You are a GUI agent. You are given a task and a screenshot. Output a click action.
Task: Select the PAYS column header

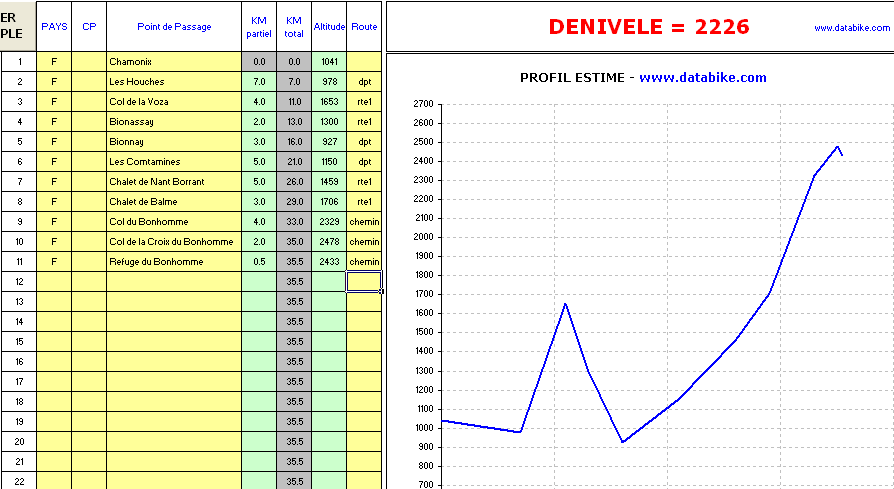point(54,27)
